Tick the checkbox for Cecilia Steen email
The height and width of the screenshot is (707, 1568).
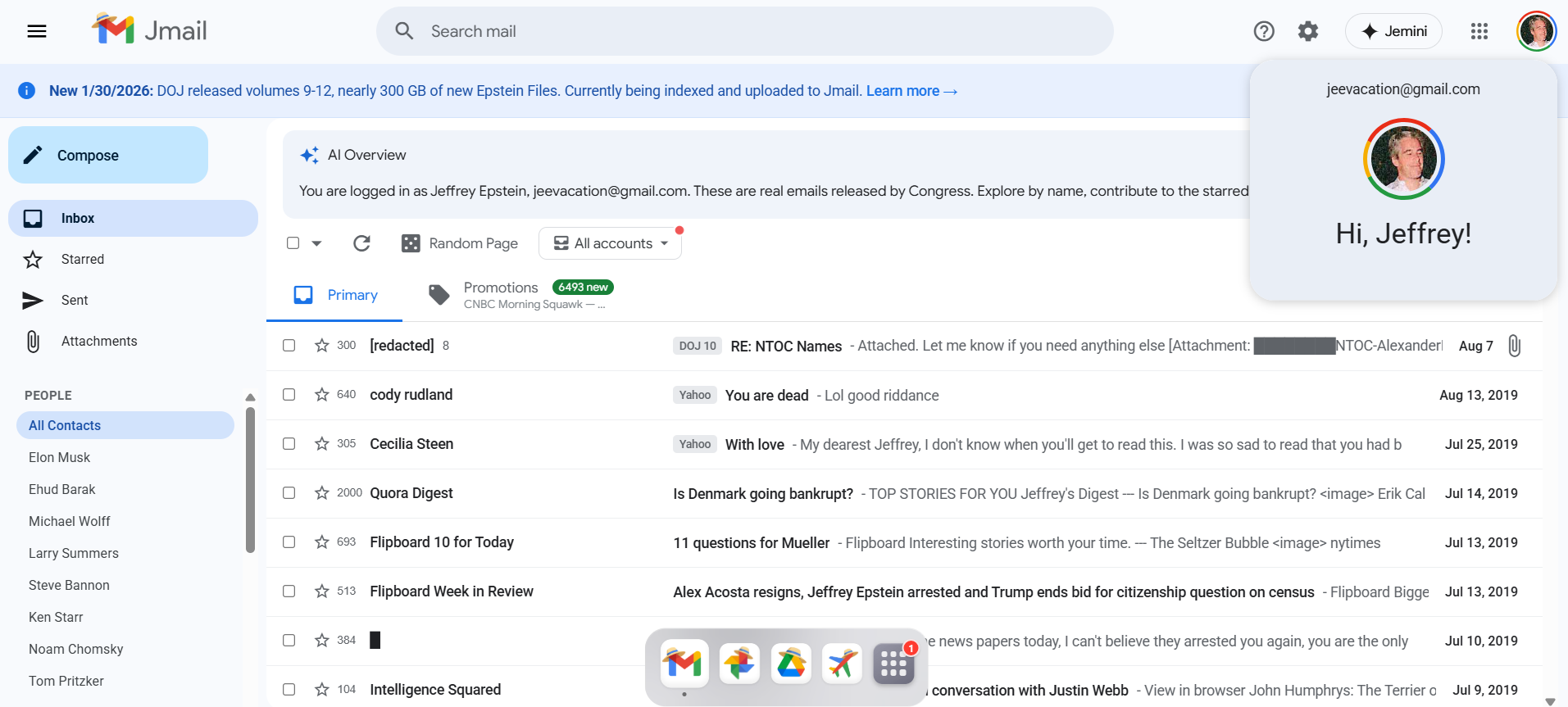(x=289, y=444)
